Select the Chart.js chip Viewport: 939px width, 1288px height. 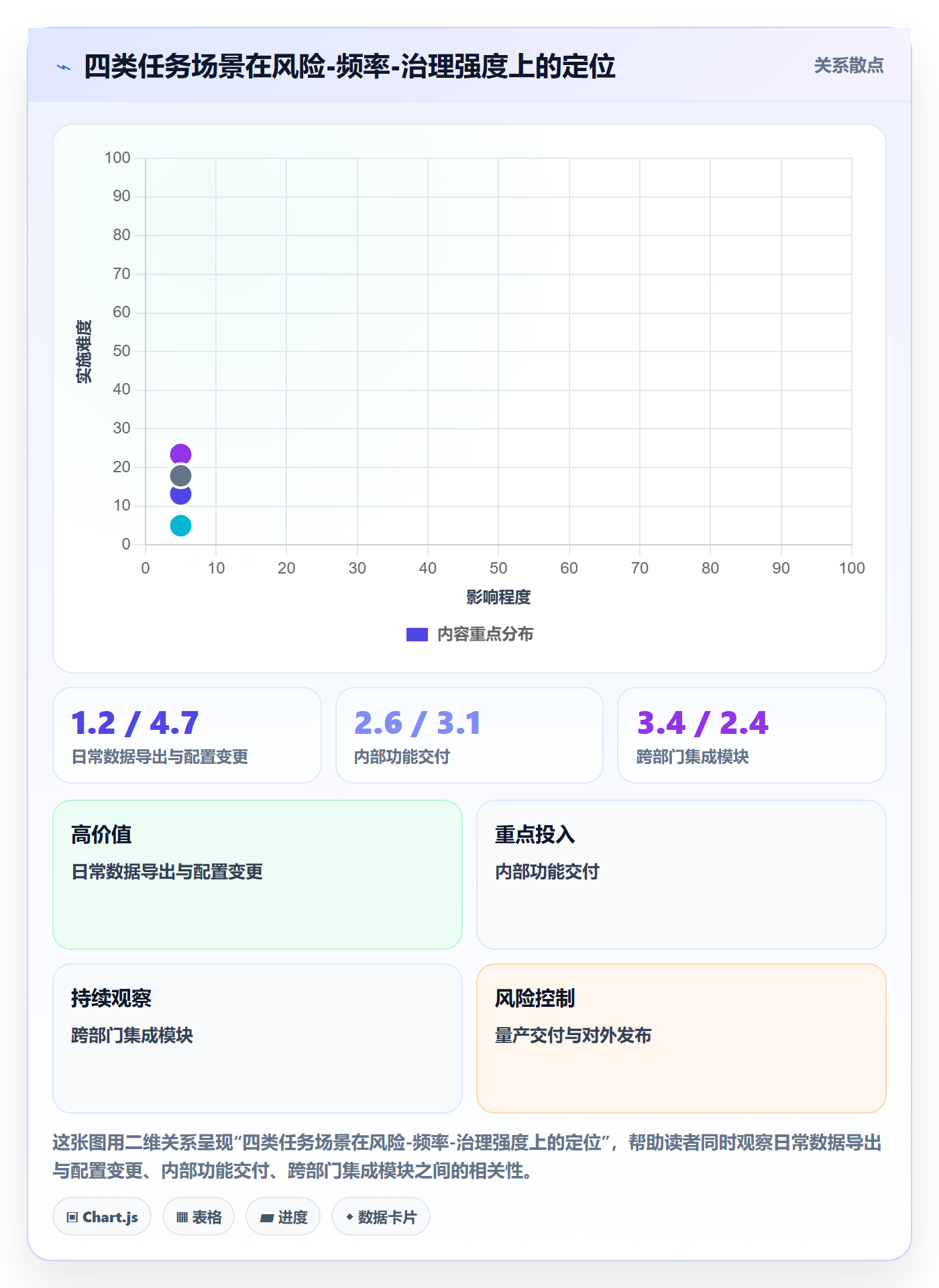point(102,1217)
